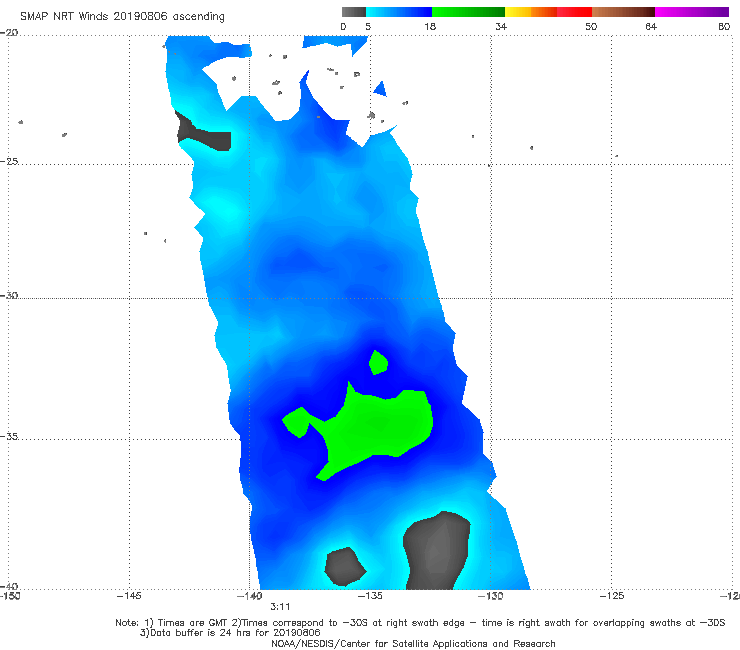Click the smaller dark gray patch near the bottom edge

(x=345, y=566)
